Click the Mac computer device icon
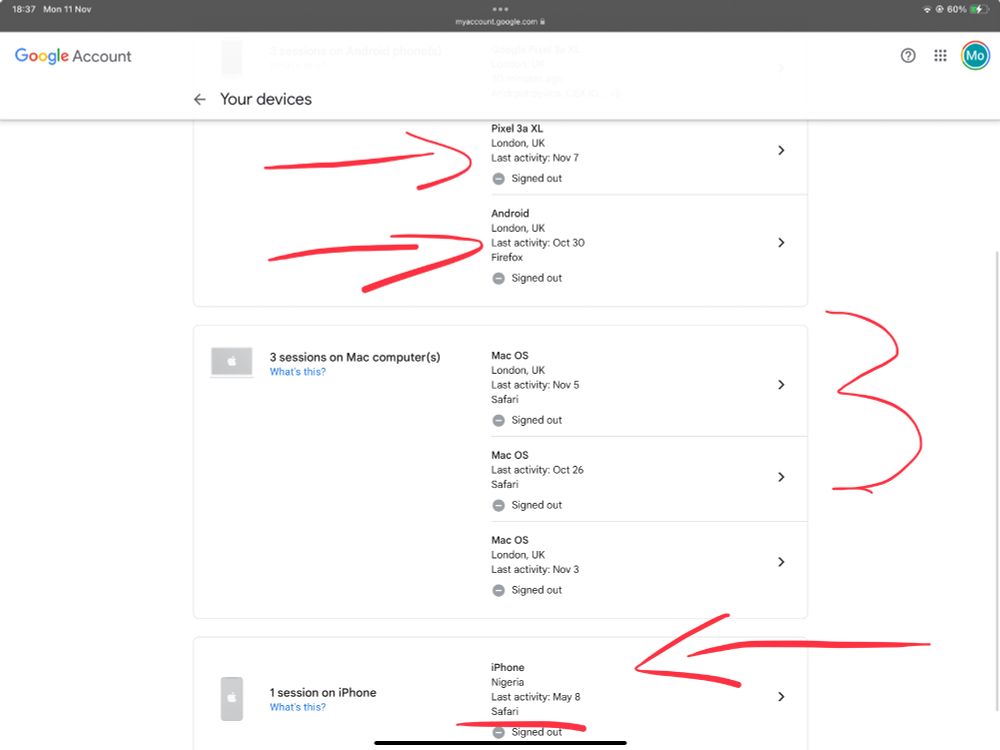Viewport: 1000px width, 750px height. (x=232, y=362)
